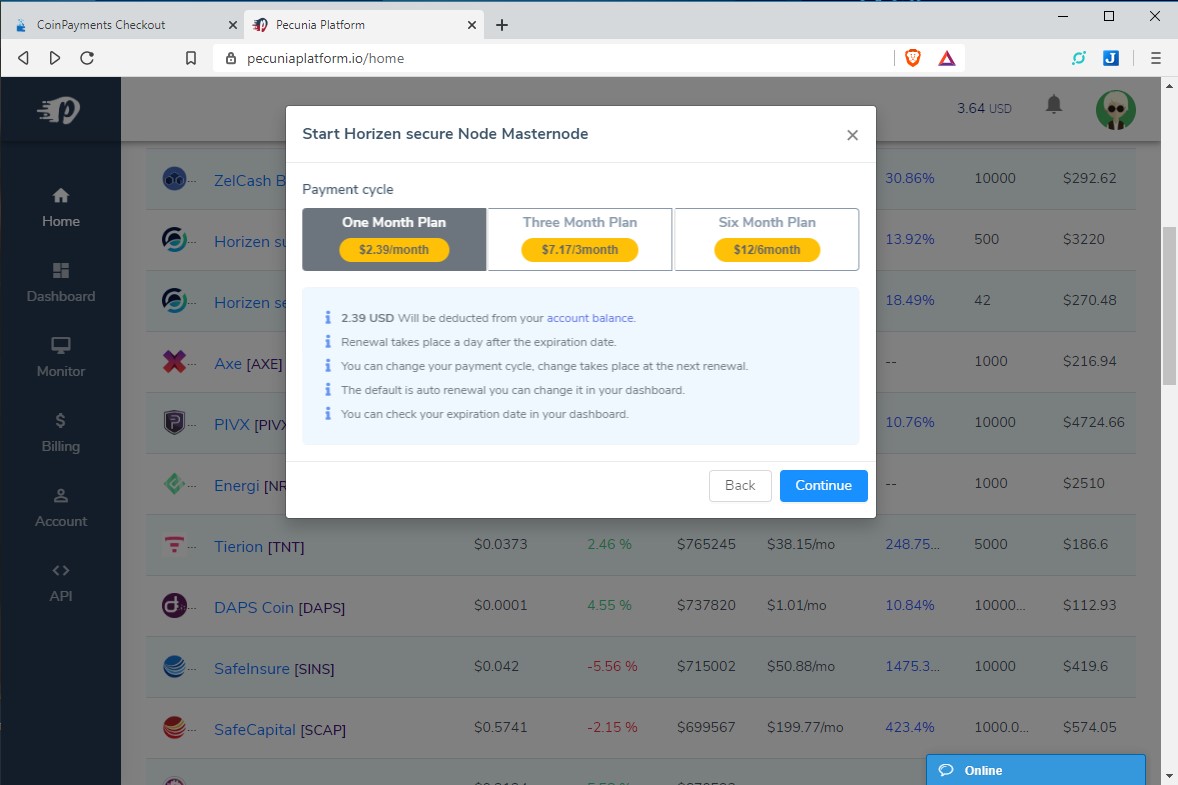Open the account balance link

coord(590,319)
